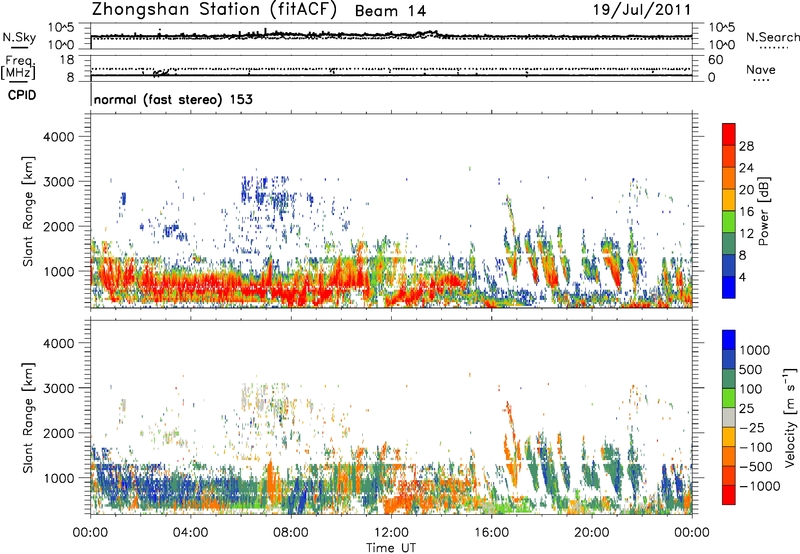Select the '-100' label on the velocity colorbar
The height and width of the screenshot is (554, 800).
tap(755, 447)
